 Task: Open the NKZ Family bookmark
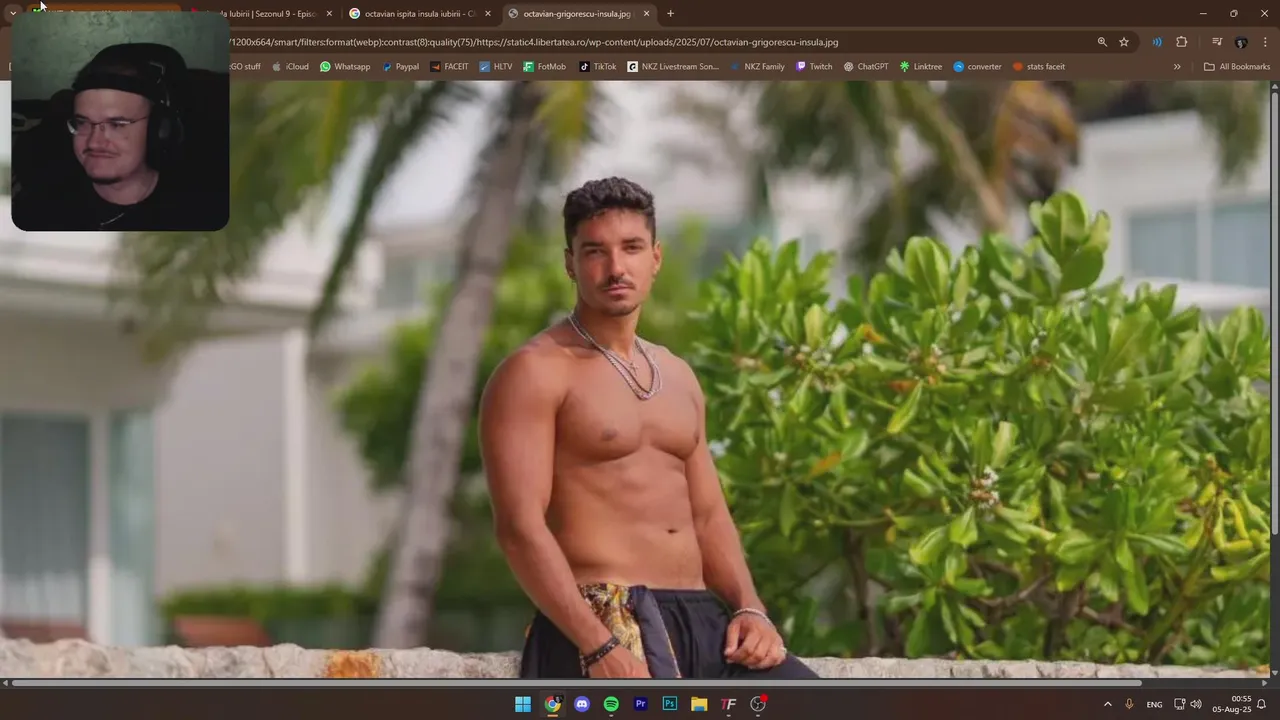pyautogui.click(x=757, y=67)
